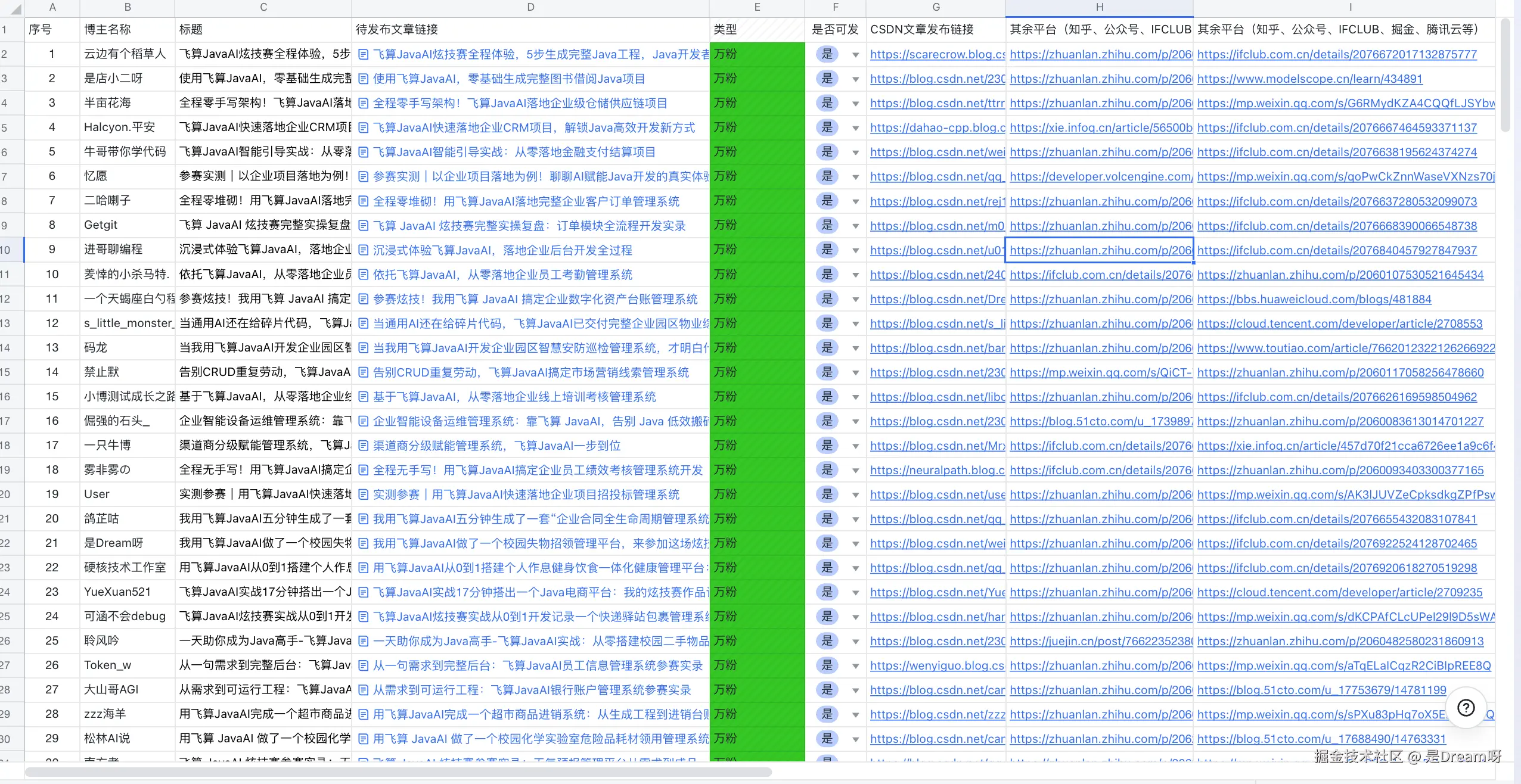Expand 是否可发 dropdown for Halcyon.平安 row
Viewport: 1521px width, 784px height.
tap(855, 128)
